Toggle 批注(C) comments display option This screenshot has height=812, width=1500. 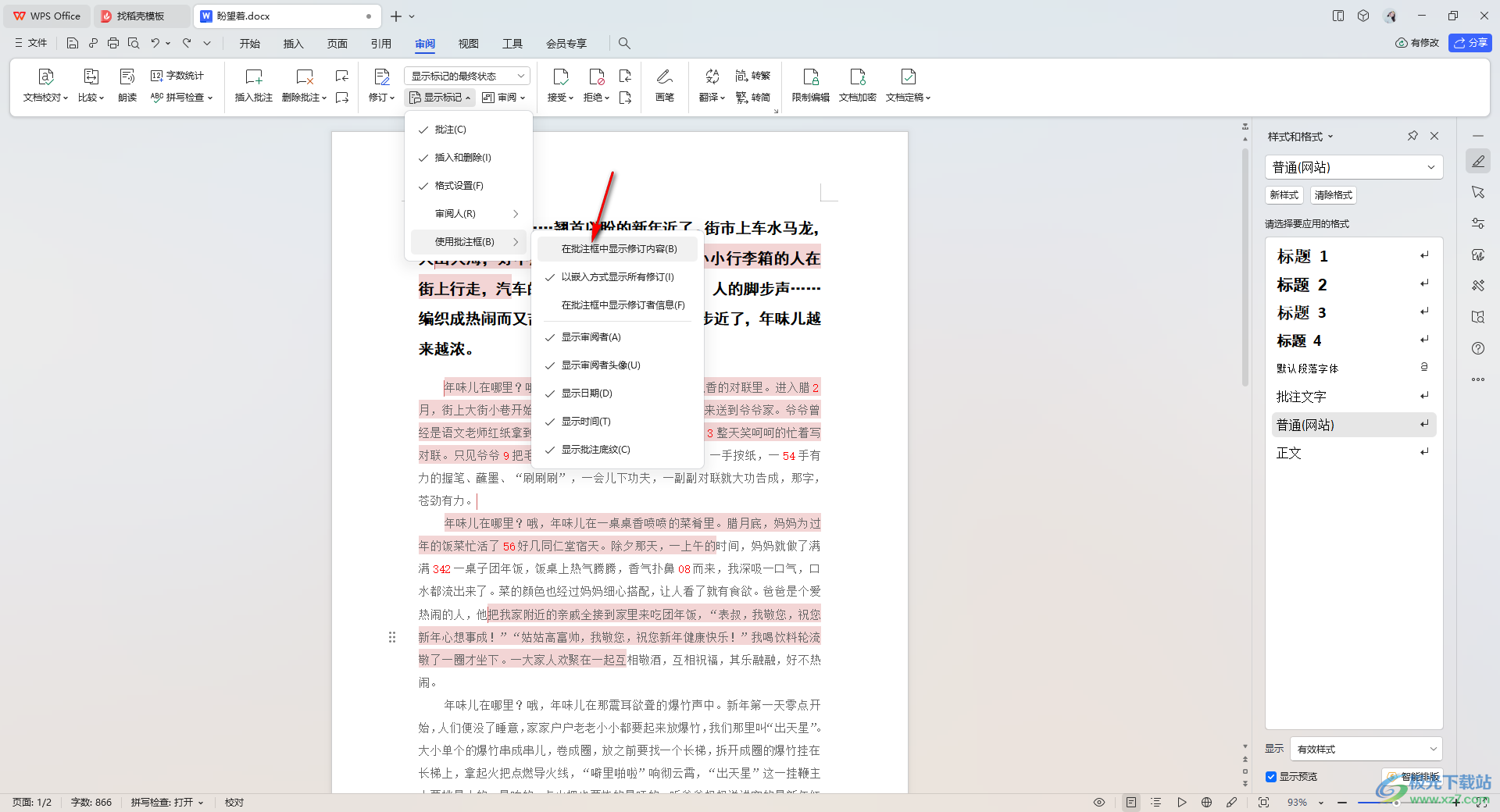pyautogui.click(x=469, y=130)
